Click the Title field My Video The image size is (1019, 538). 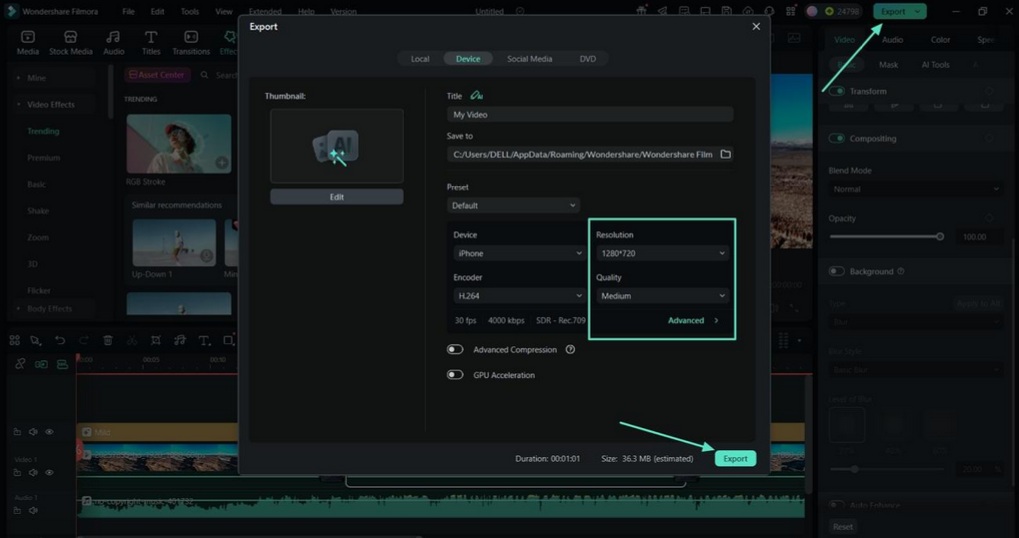click(590, 114)
